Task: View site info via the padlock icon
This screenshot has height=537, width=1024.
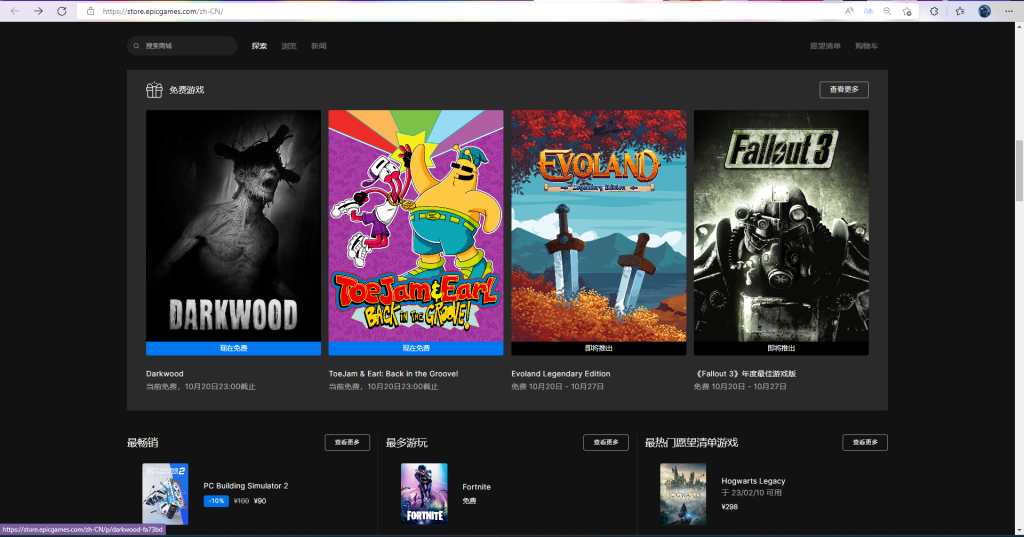Action: coord(91,11)
